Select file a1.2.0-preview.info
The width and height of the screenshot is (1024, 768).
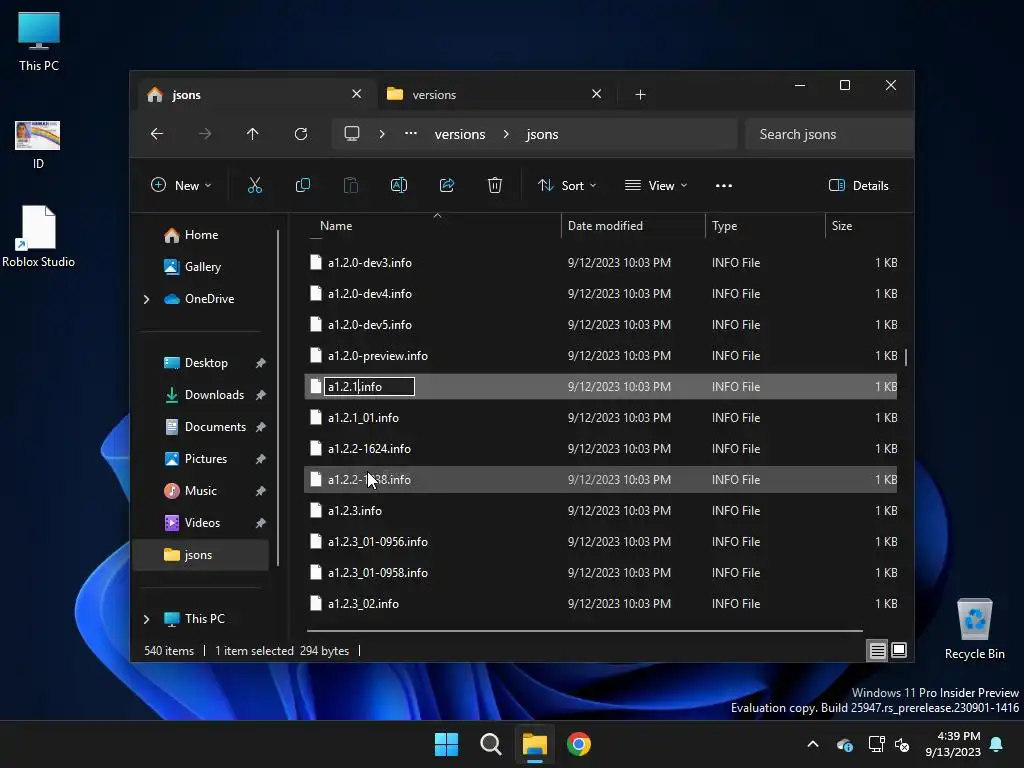point(601,355)
